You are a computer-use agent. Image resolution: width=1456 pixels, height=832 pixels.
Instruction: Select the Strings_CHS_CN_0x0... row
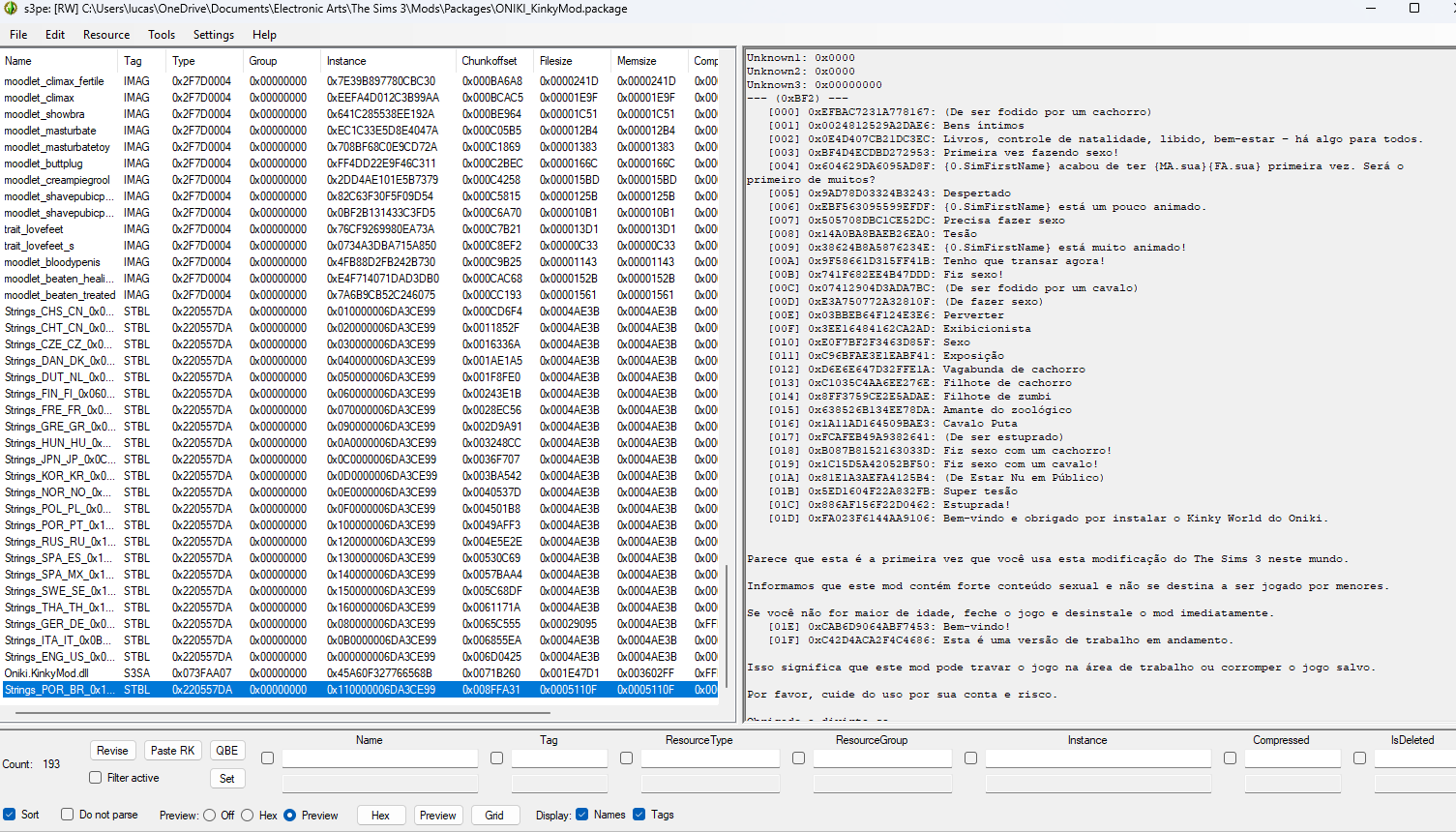click(x=360, y=312)
